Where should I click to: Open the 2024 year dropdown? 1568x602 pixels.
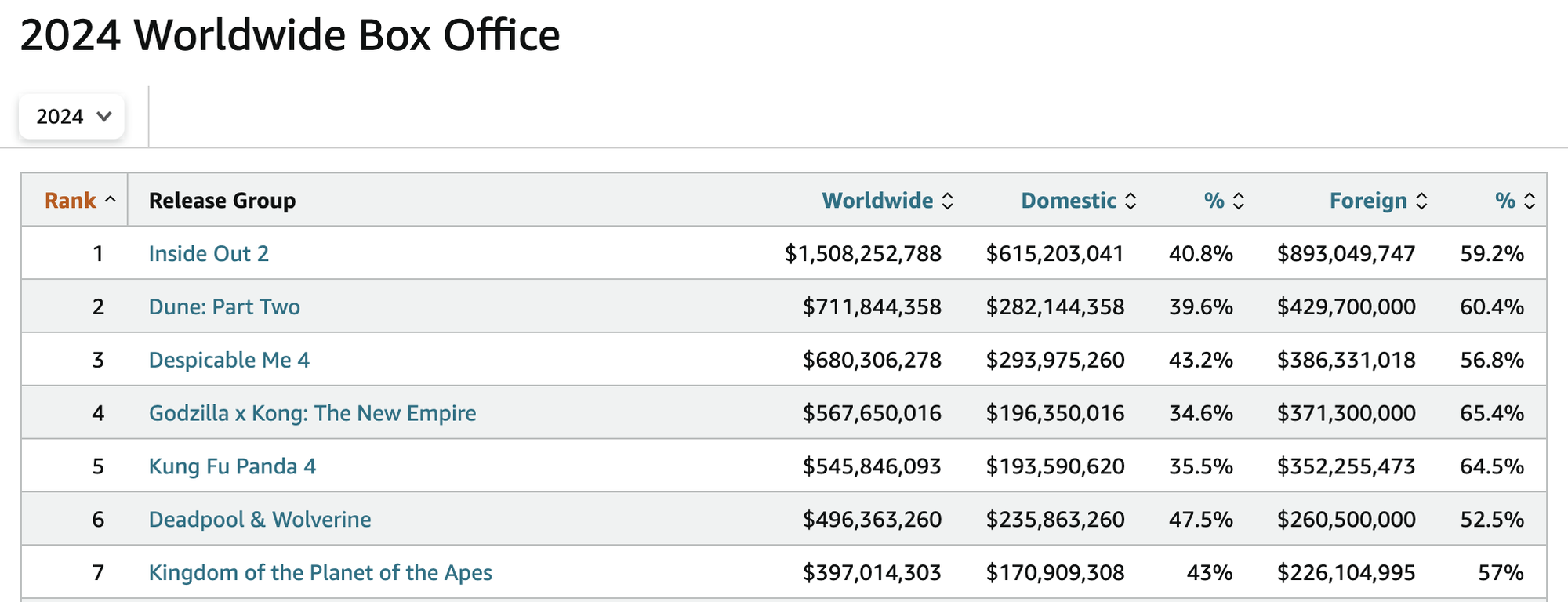tap(71, 117)
